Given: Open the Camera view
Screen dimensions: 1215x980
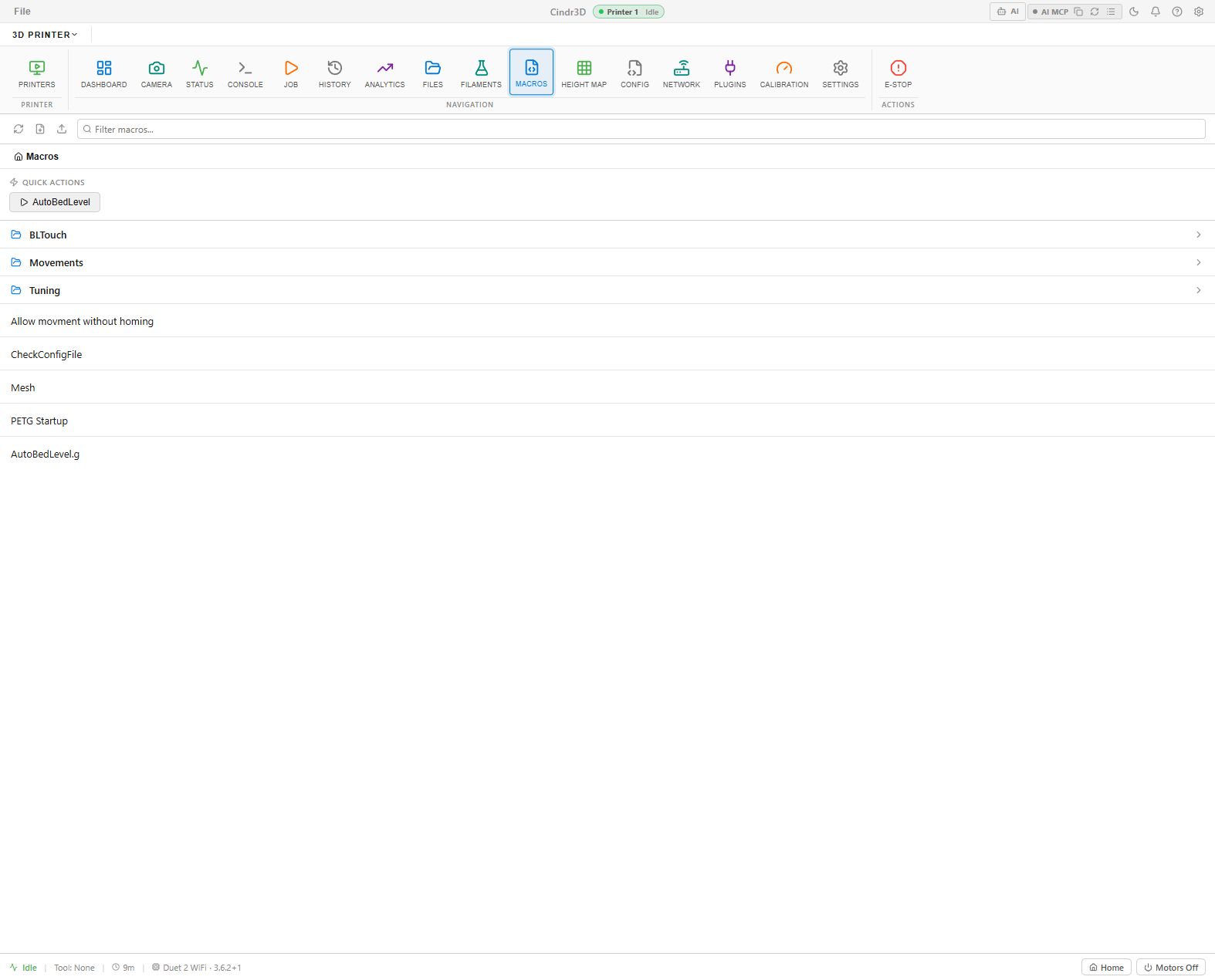Looking at the screenshot, I should (156, 73).
